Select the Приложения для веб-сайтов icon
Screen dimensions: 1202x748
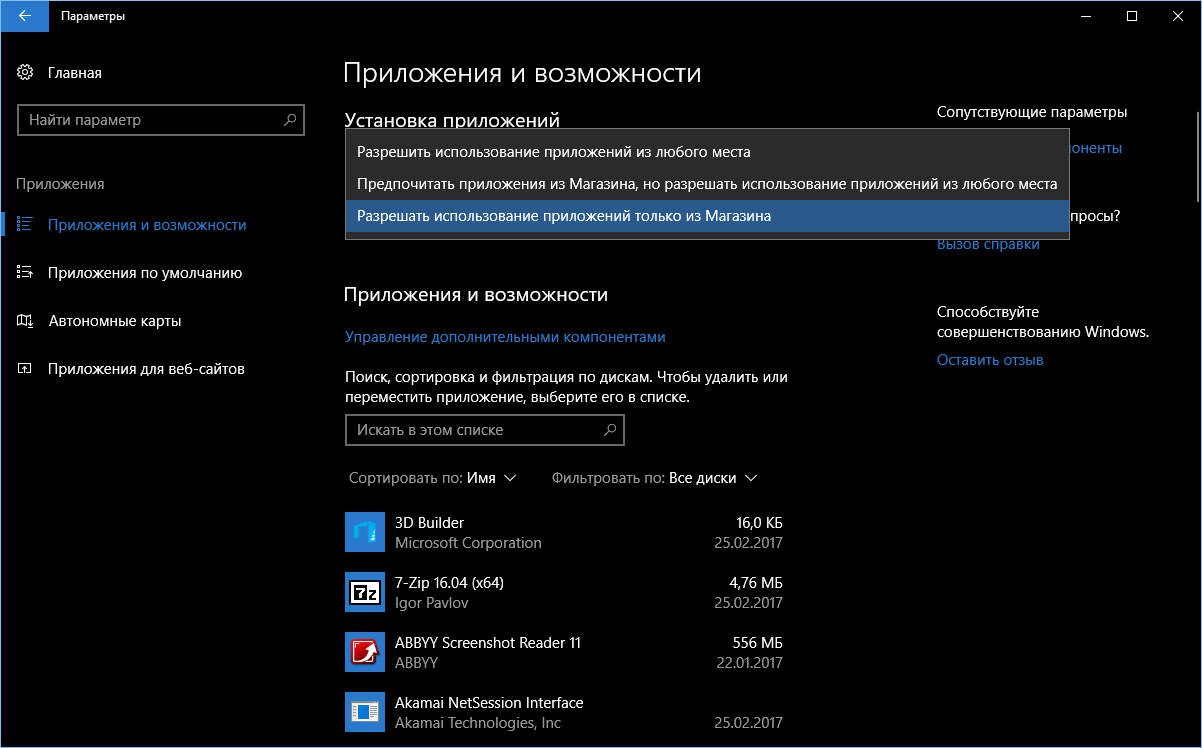point(25,368)
